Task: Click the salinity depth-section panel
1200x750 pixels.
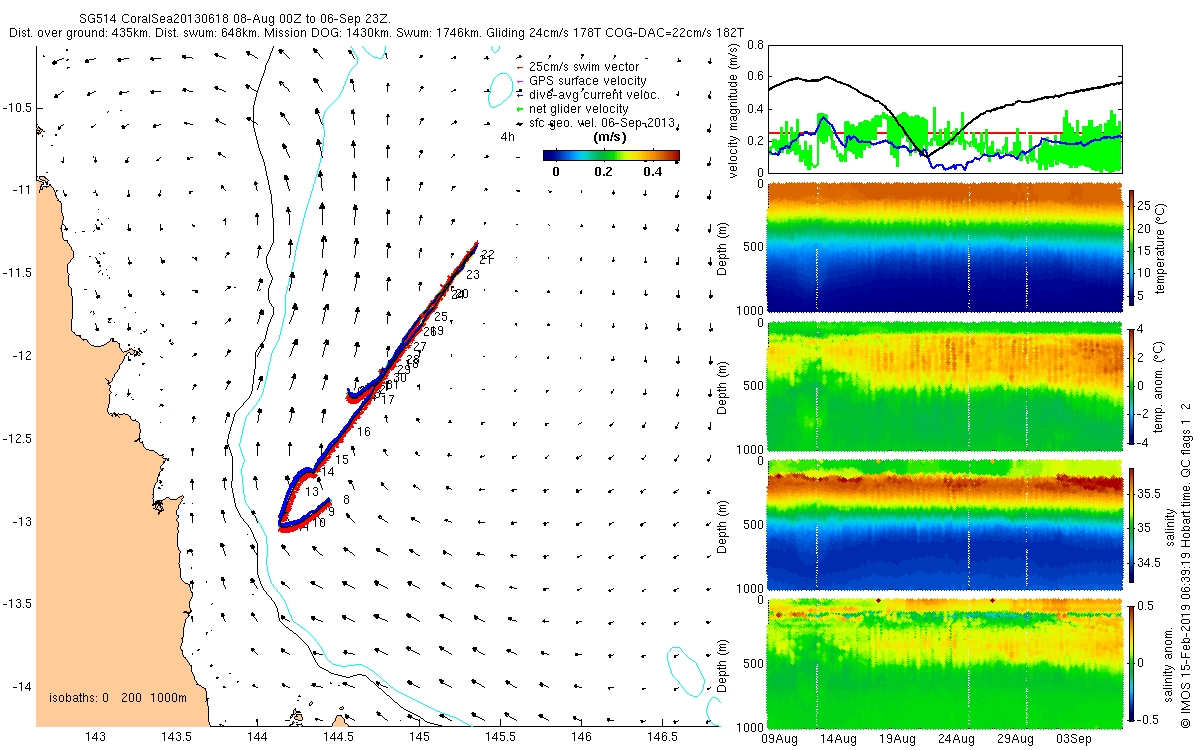Action: tap(945, 523)
